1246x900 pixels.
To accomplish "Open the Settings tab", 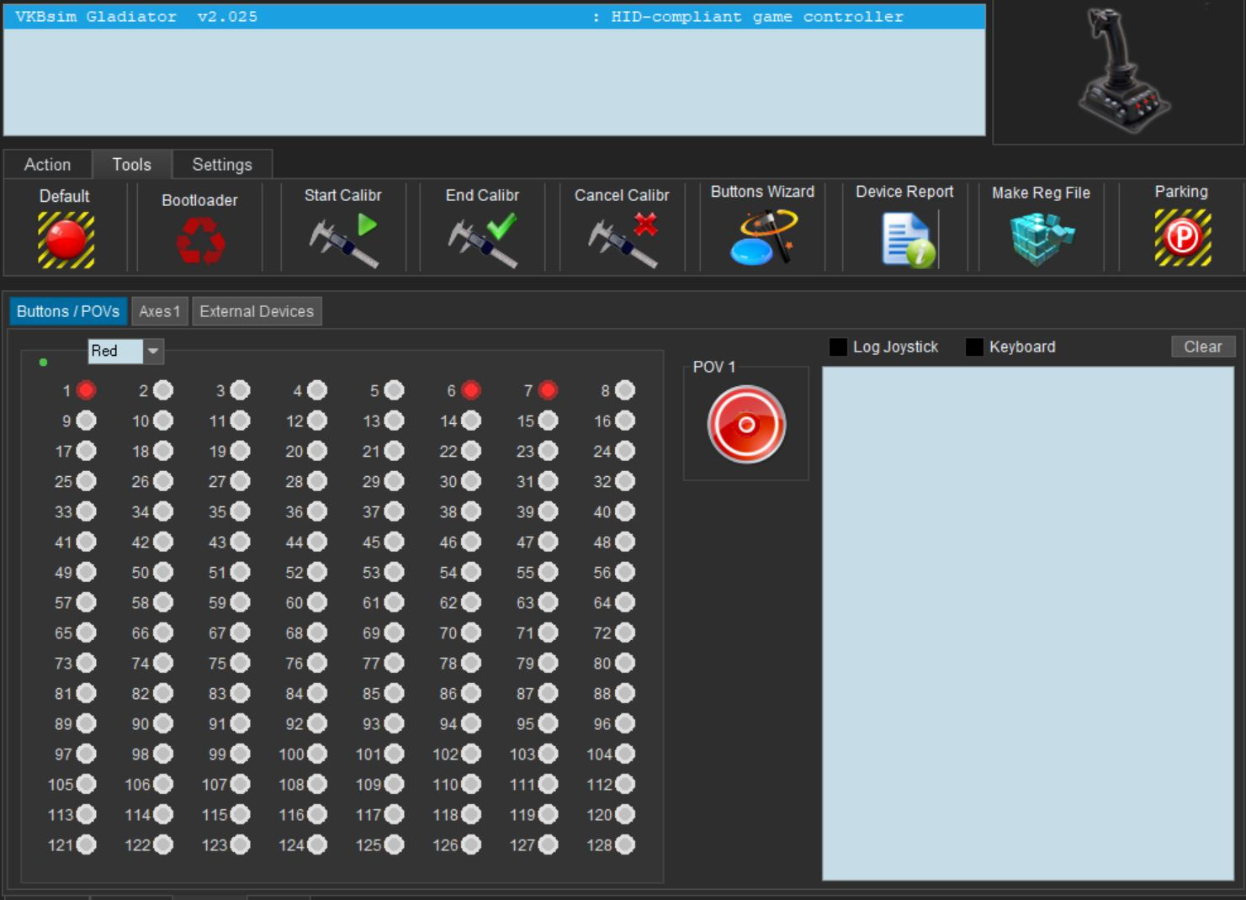I will point(222,165).
